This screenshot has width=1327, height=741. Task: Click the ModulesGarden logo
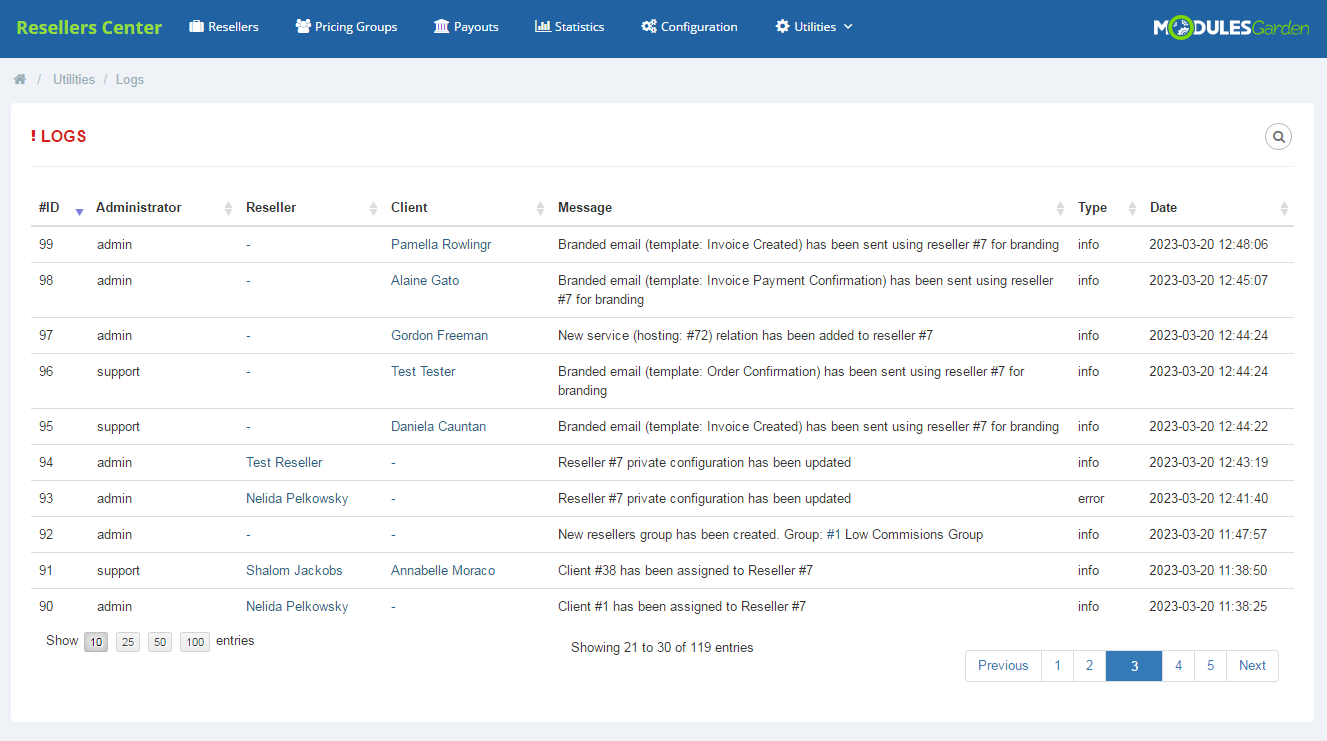[1231, 29]
